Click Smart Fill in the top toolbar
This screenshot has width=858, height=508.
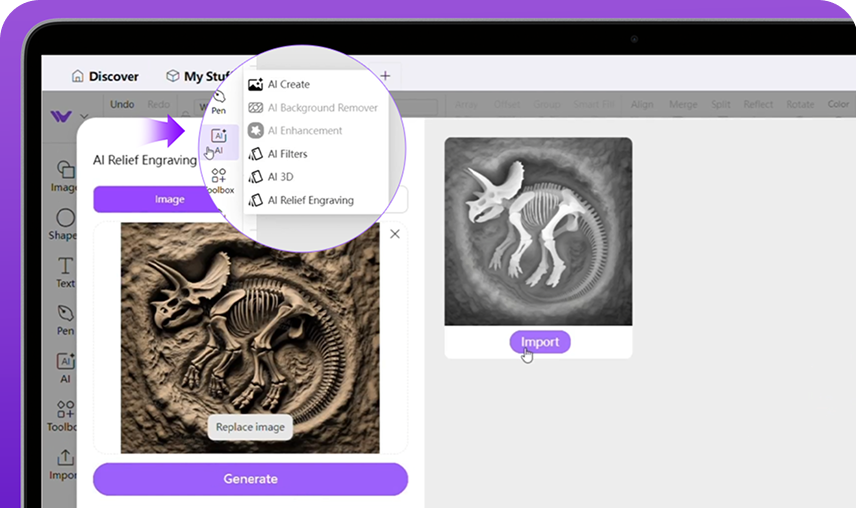coord(594,104)
